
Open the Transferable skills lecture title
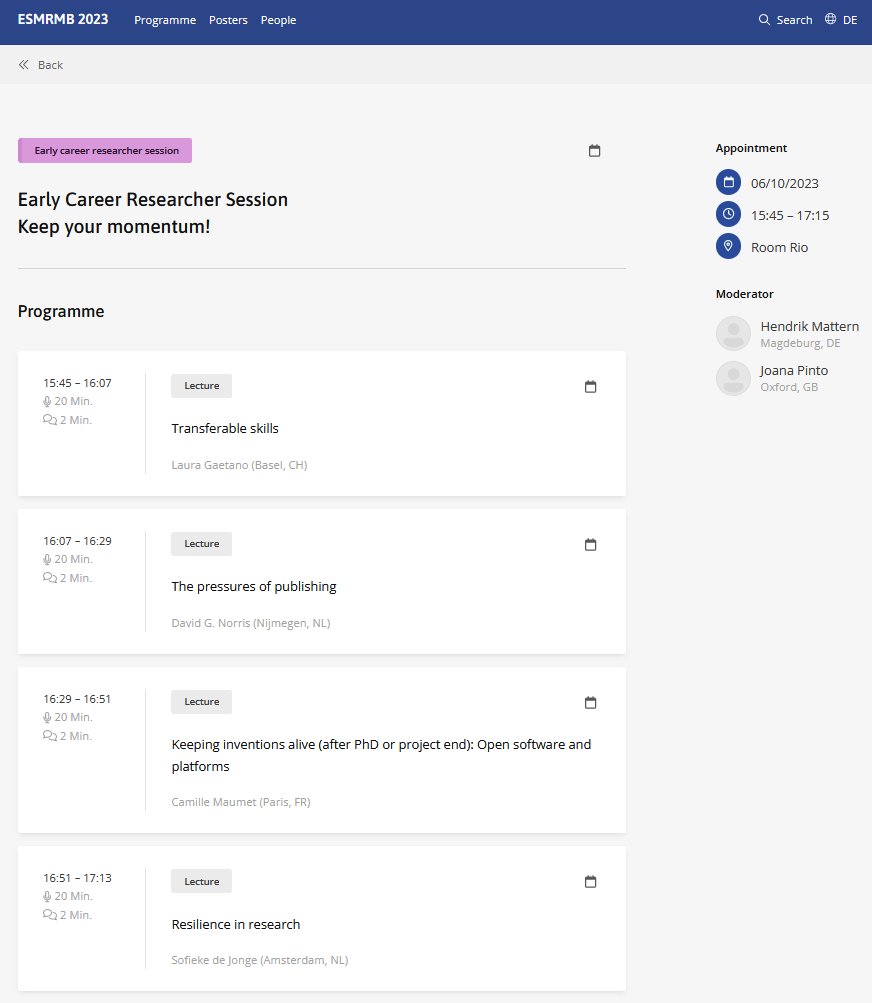[x=225, y=429]
